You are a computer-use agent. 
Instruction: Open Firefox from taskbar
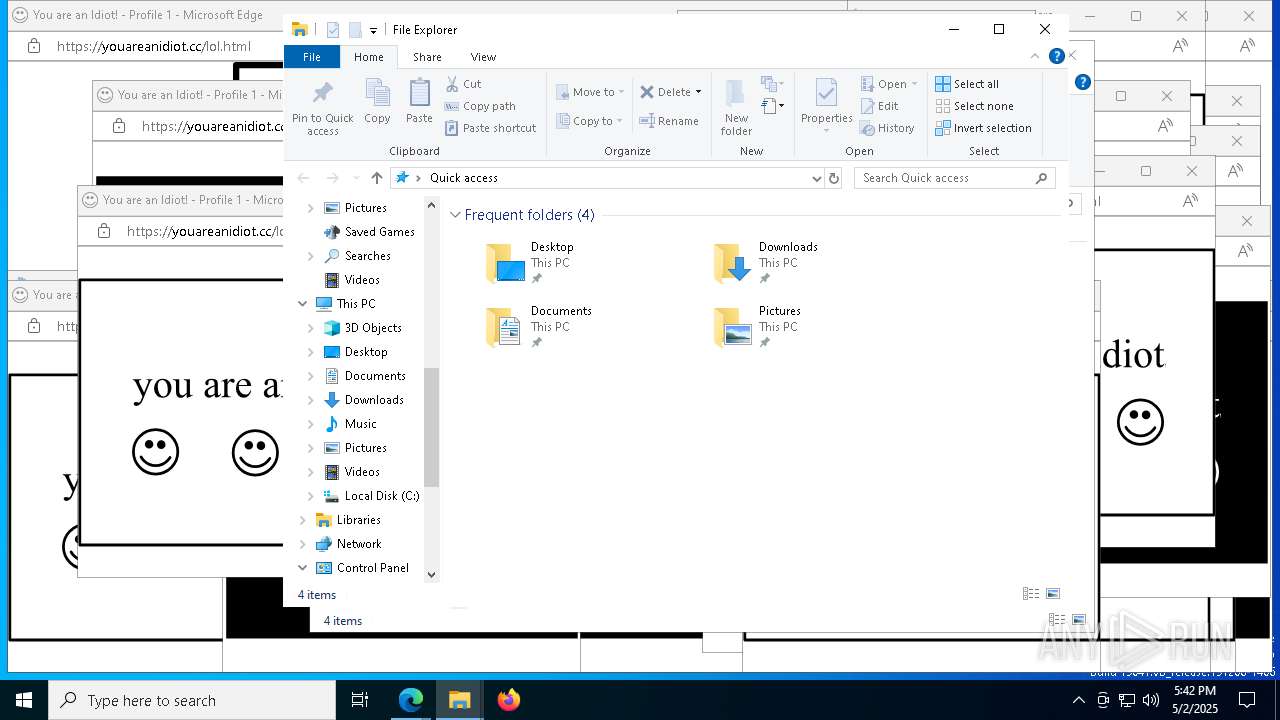pyautogui.click(x=509, y=700)
